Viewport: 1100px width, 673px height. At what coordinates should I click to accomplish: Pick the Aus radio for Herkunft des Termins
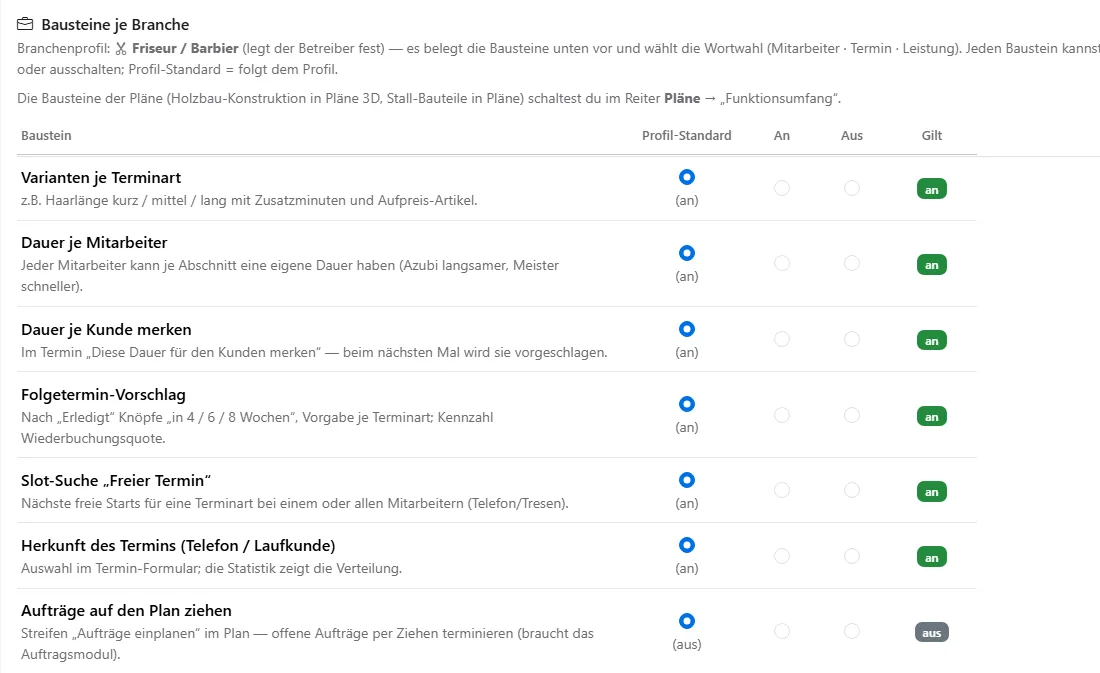click(852, 556)
